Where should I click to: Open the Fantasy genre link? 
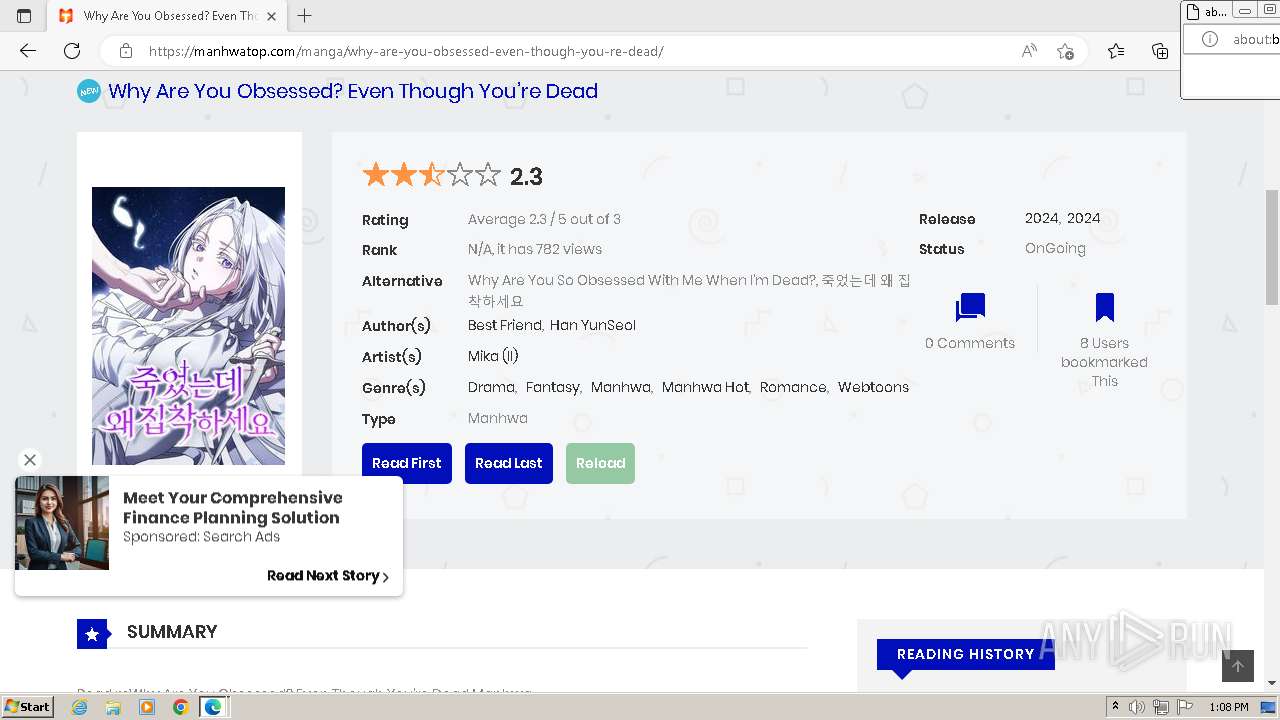553,387
